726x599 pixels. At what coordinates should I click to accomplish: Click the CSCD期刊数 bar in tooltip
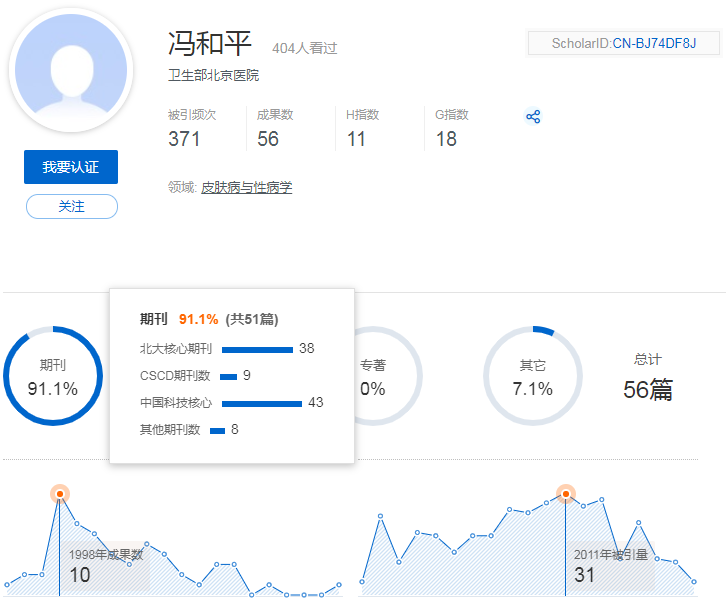pyautogui.click(x=228, y=376)
